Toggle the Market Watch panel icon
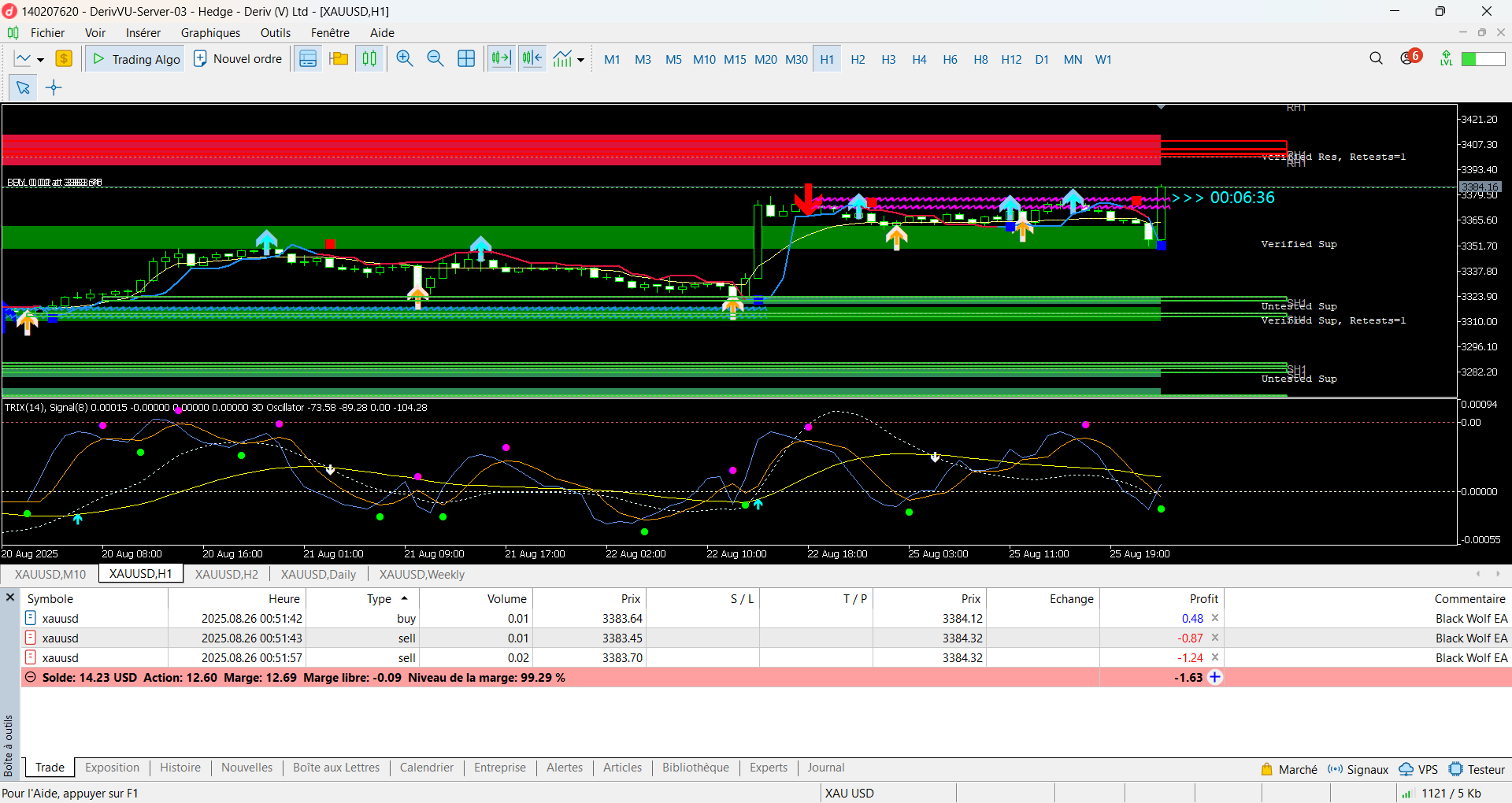Screen dimensions: 1512x803 [x=308, y=59]
